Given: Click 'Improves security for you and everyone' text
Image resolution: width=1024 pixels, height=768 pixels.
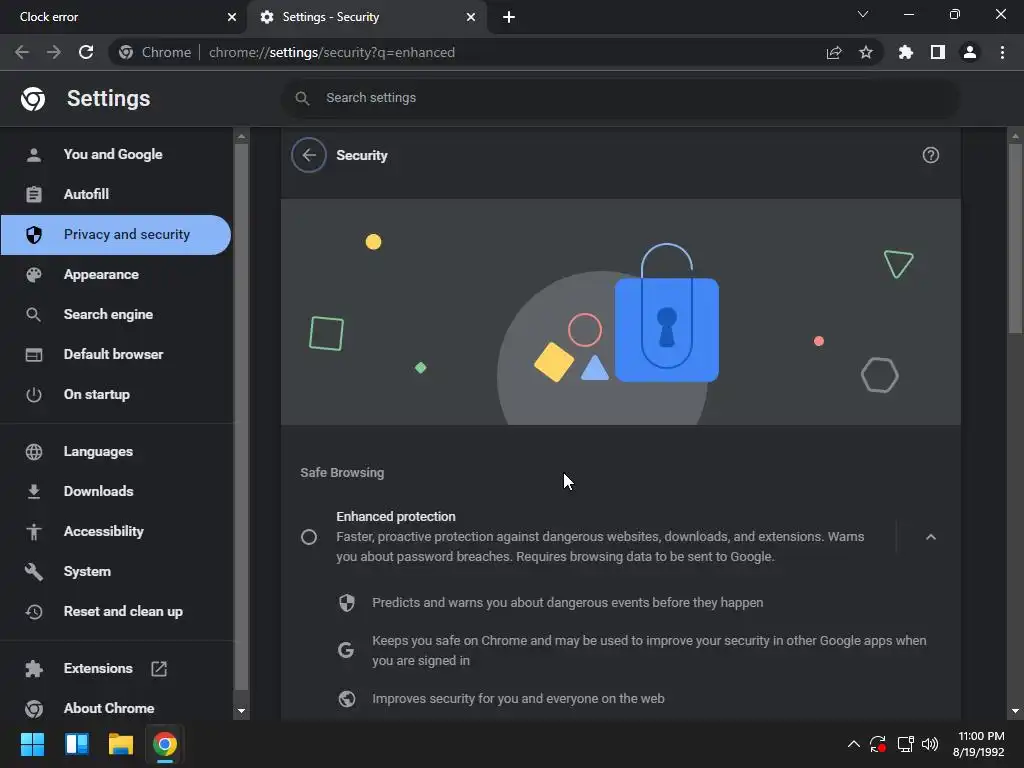Looking at the screenshot, I should [x=519, y=699].
